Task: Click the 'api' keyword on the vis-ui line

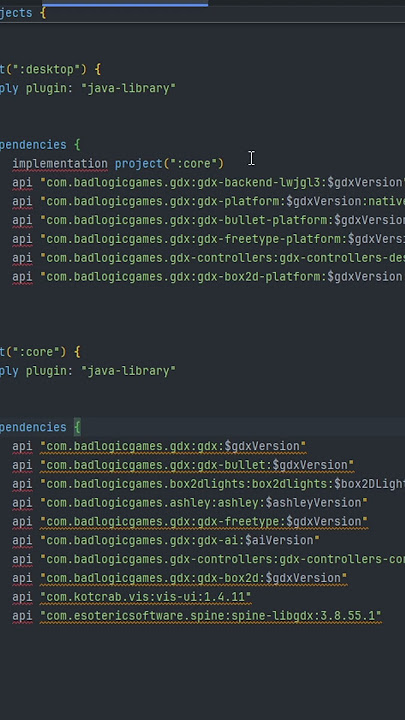Action: 22,596
